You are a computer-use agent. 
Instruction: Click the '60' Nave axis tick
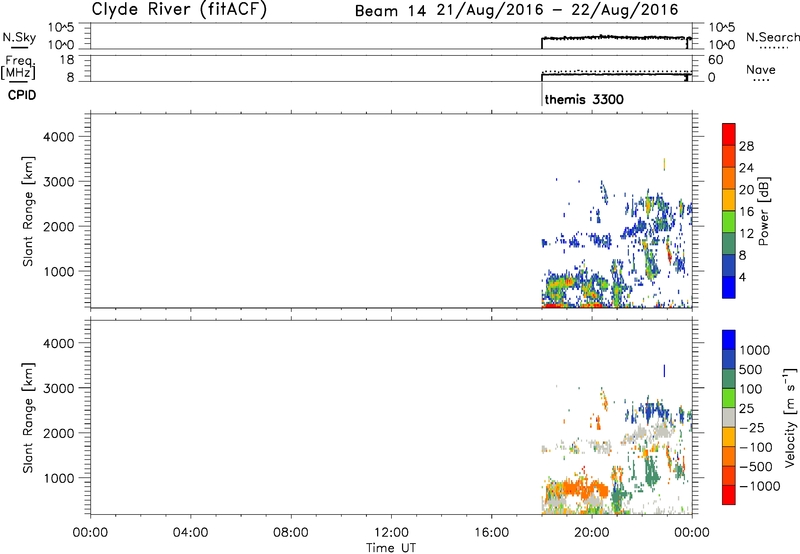pos(716,60)
